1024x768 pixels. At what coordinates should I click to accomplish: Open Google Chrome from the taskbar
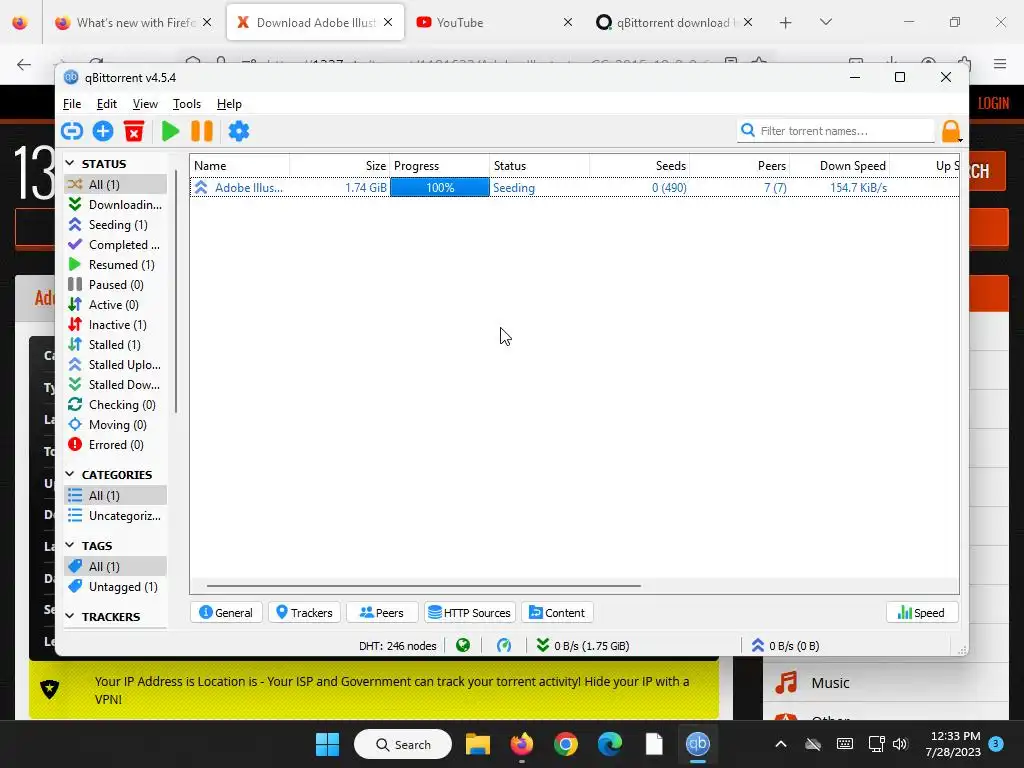coord(566,744)
